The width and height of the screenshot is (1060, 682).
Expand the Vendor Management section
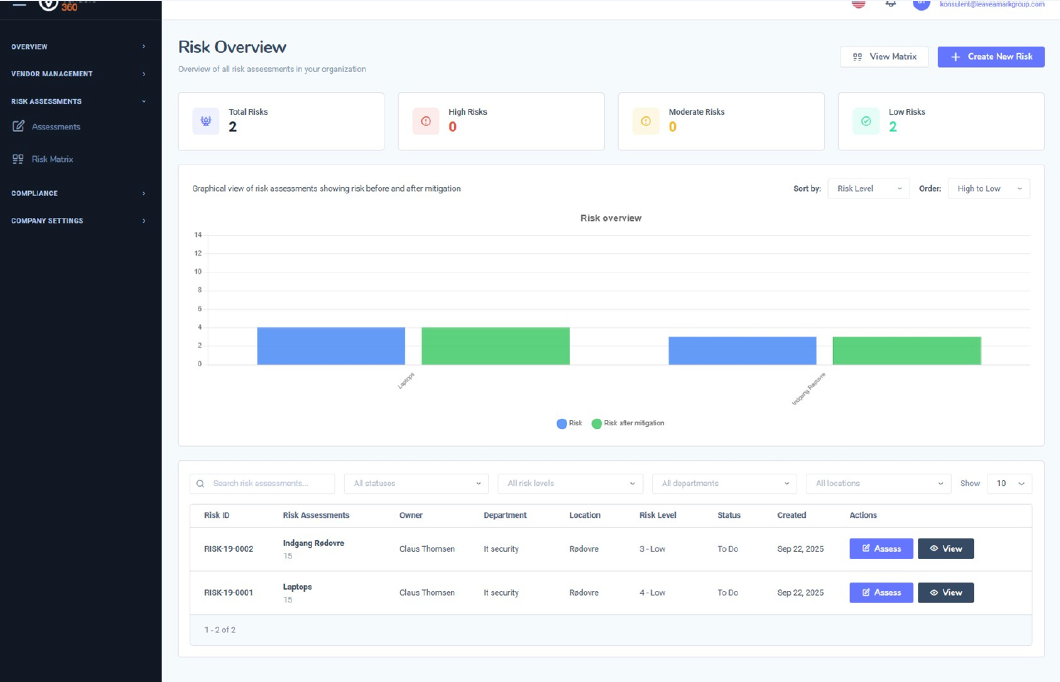tap(52, 73)
